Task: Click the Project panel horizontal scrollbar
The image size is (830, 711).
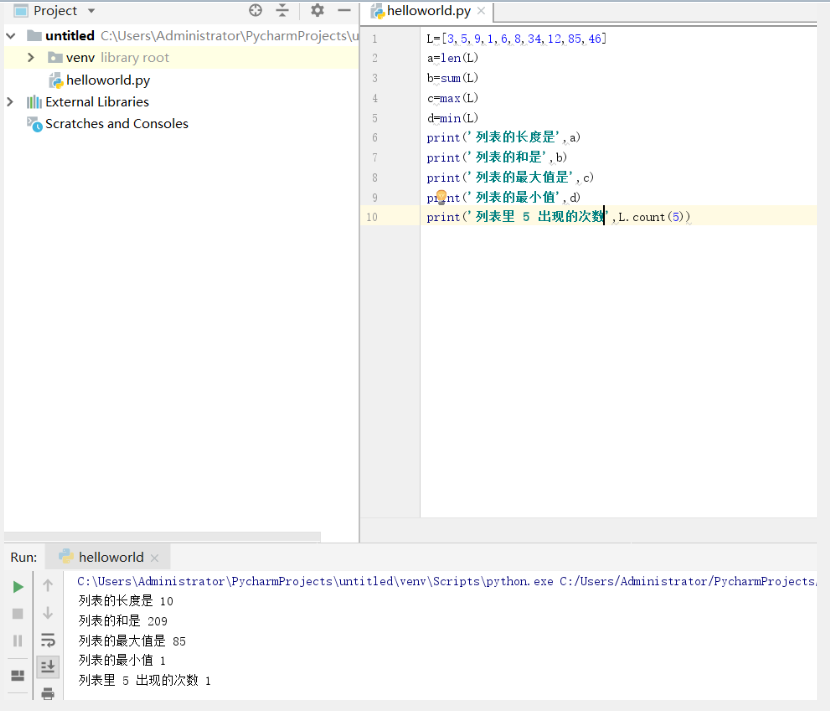Action: click(x=162, y=536)
